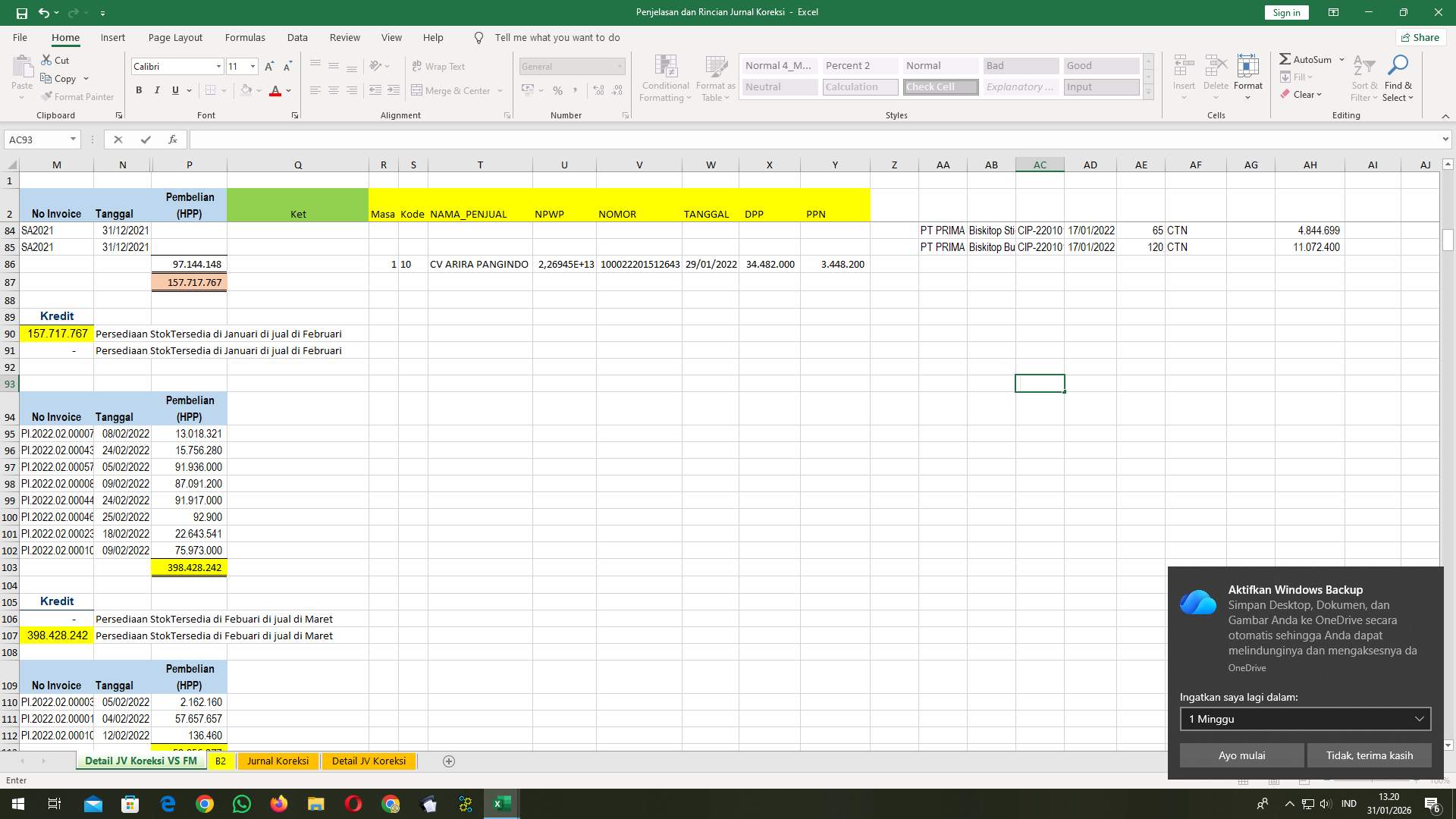
Task: Activate the Format Painter
Action: [x=78, y=96]
